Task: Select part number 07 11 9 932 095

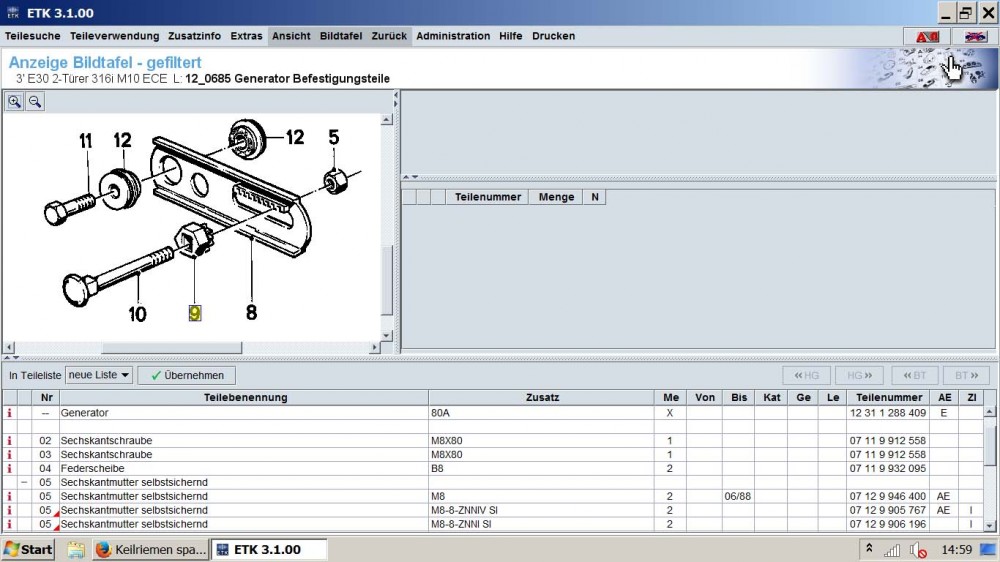Action: point(887,468)
